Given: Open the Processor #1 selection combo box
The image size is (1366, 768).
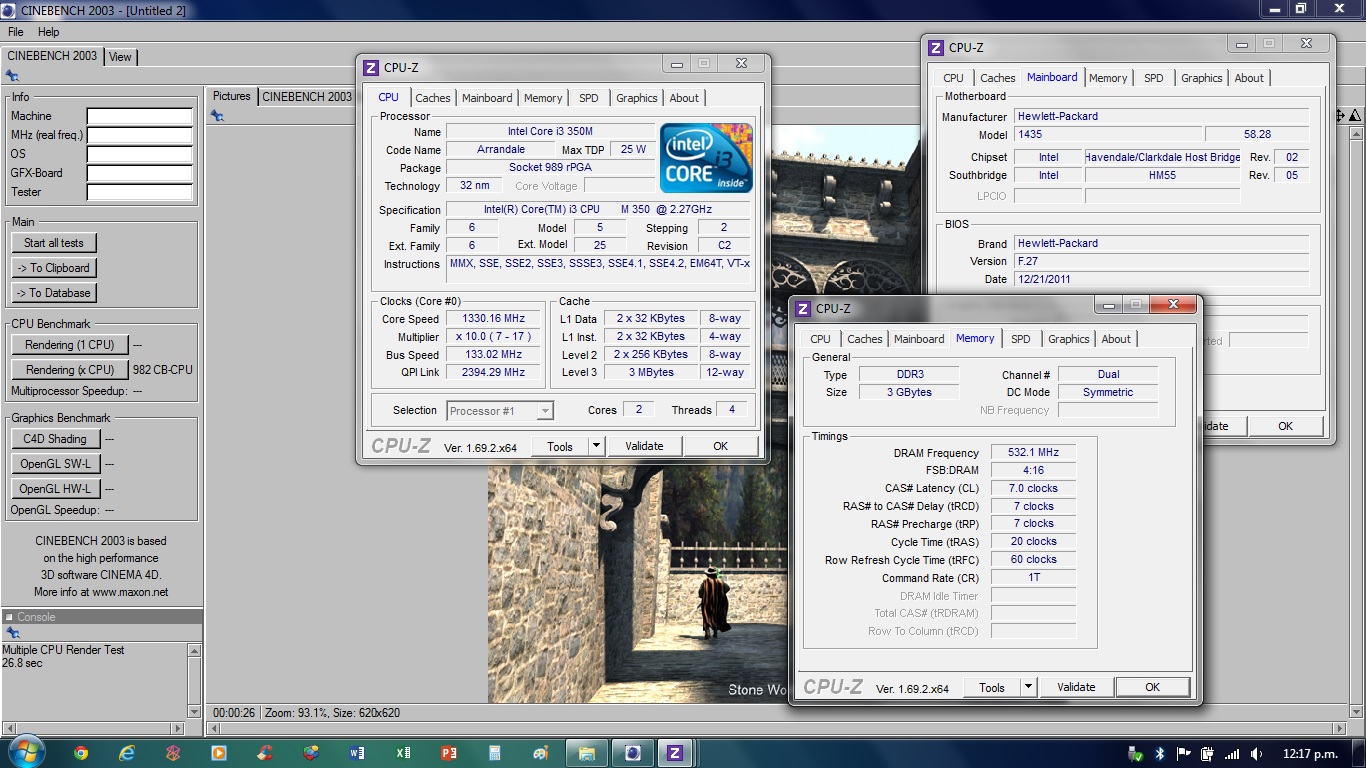Looking at the screenshot, I should pyautogui.click(x=500, y=411).
